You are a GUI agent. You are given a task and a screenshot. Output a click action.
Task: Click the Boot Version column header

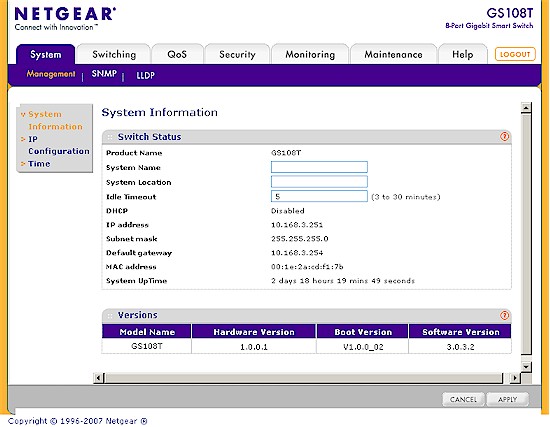point(363,332)
